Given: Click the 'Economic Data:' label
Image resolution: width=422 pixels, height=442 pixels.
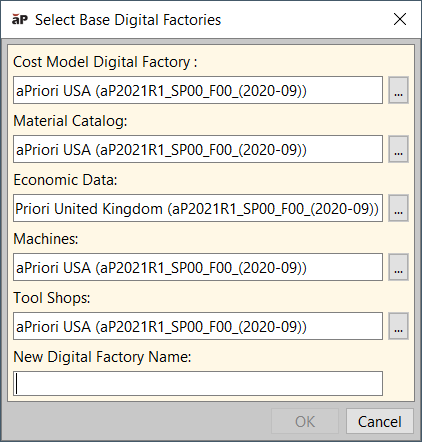Looking at the screenshot, I should (x=65, y=180).
